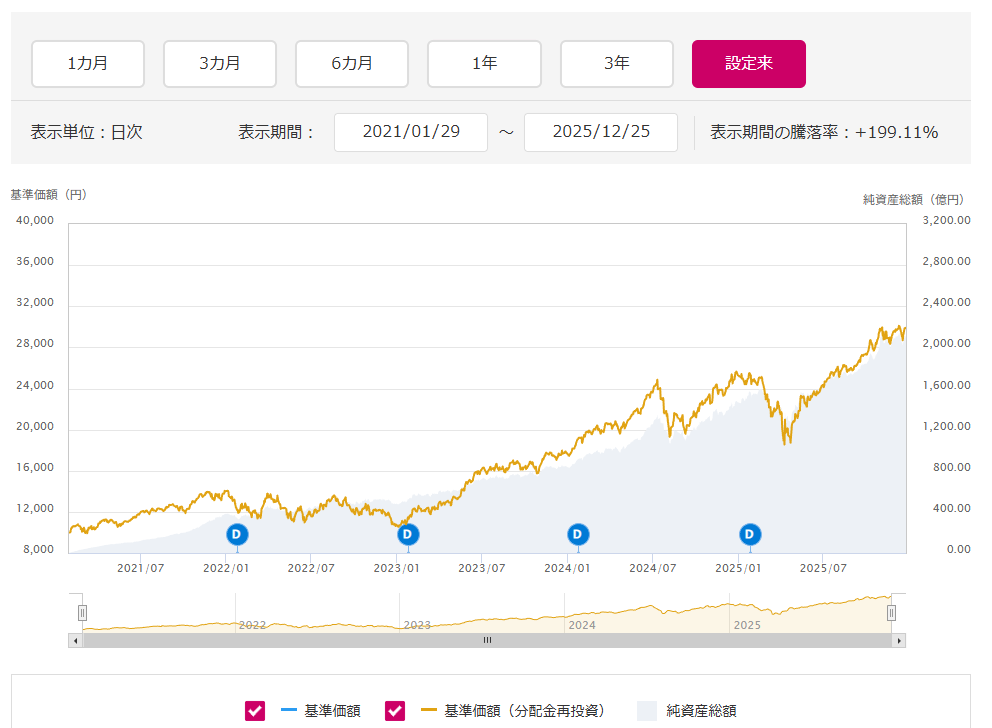
Task: Click the scrollbar right arrow under the chart
Action: coord(899,640)
